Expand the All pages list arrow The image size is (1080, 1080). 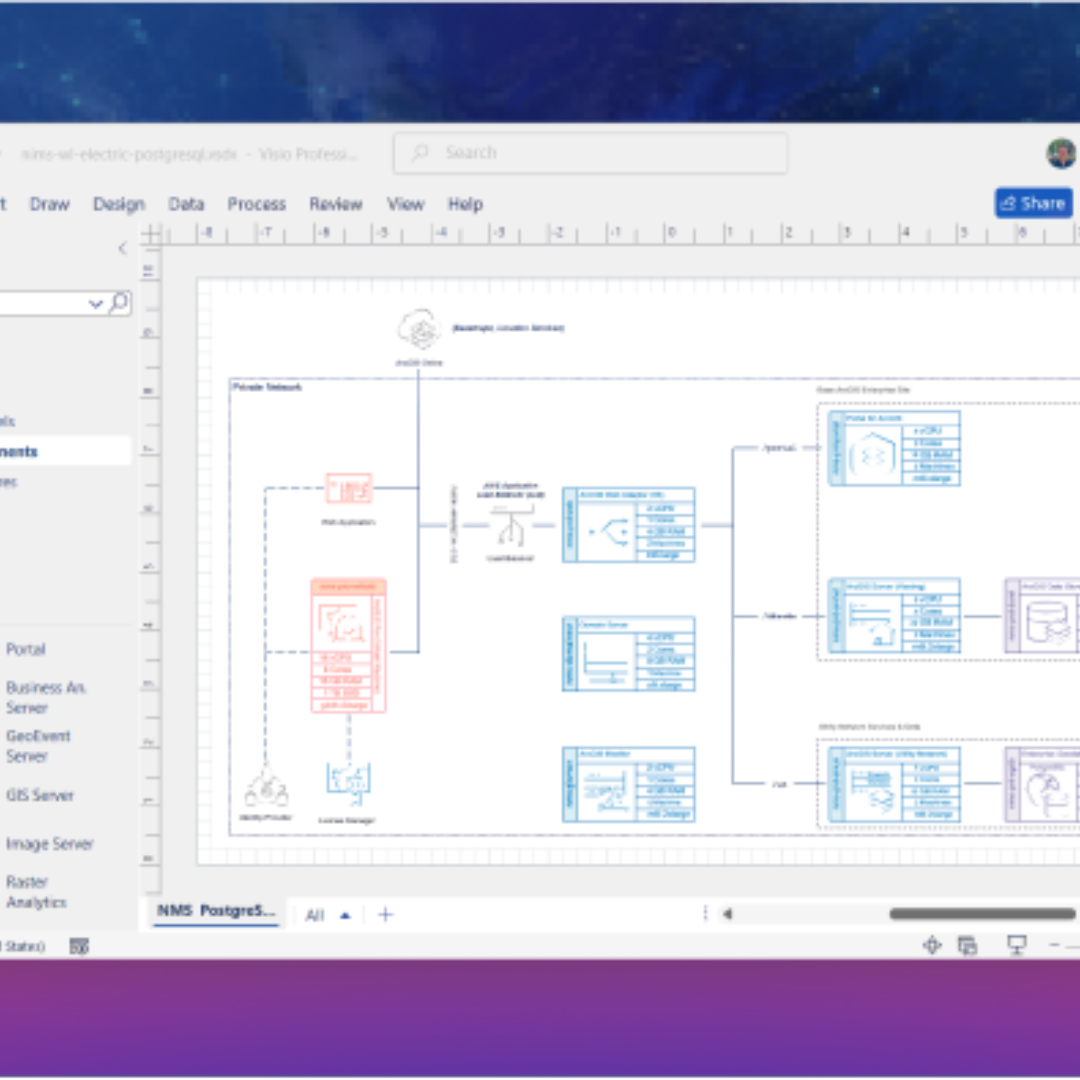pos(345,915)
